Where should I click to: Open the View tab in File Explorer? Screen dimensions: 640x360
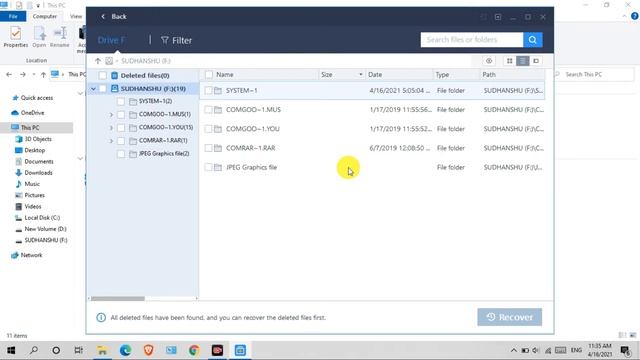(x=76, y=16)
